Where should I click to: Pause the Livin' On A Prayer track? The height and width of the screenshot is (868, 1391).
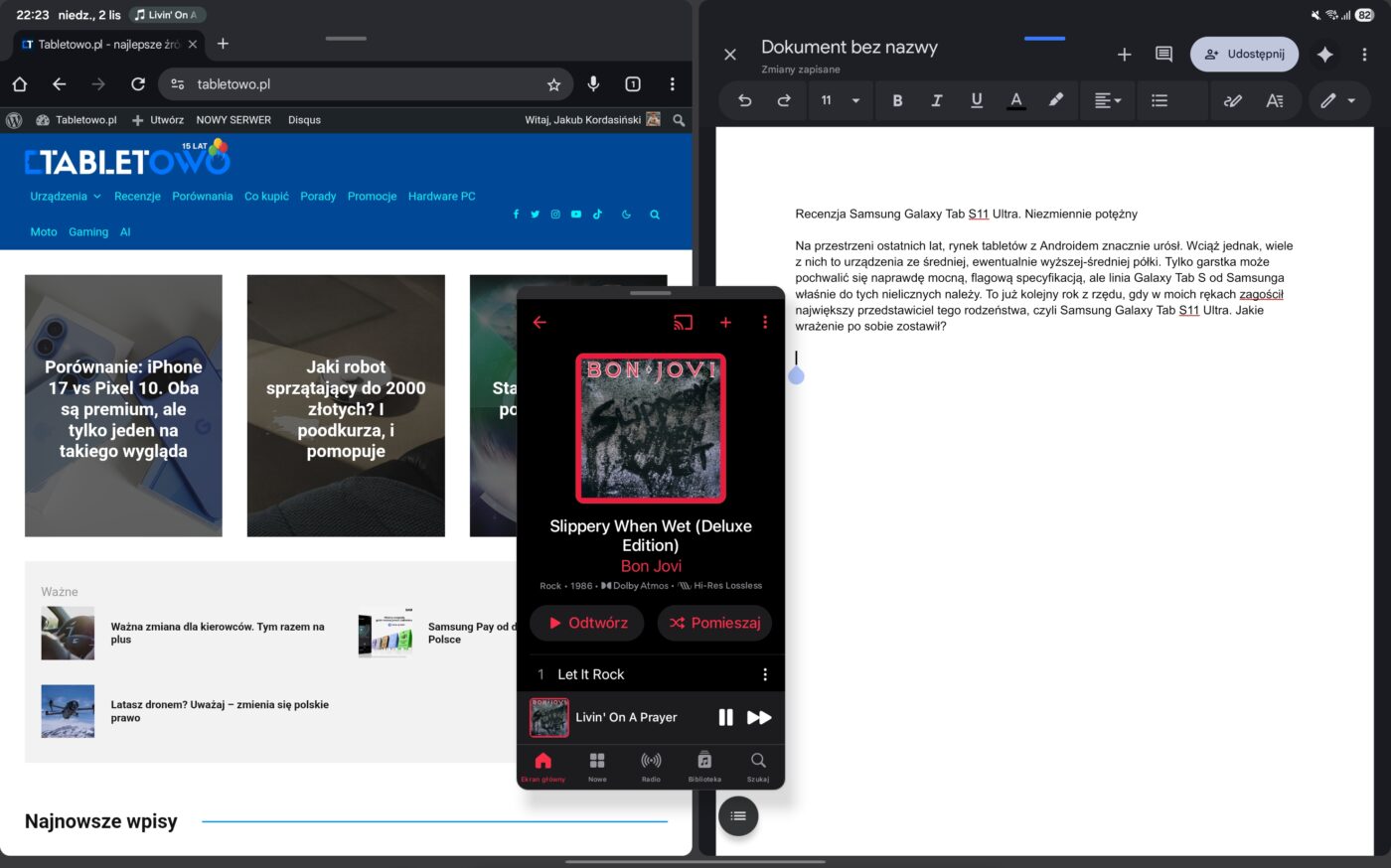click(x=725, y=717)
